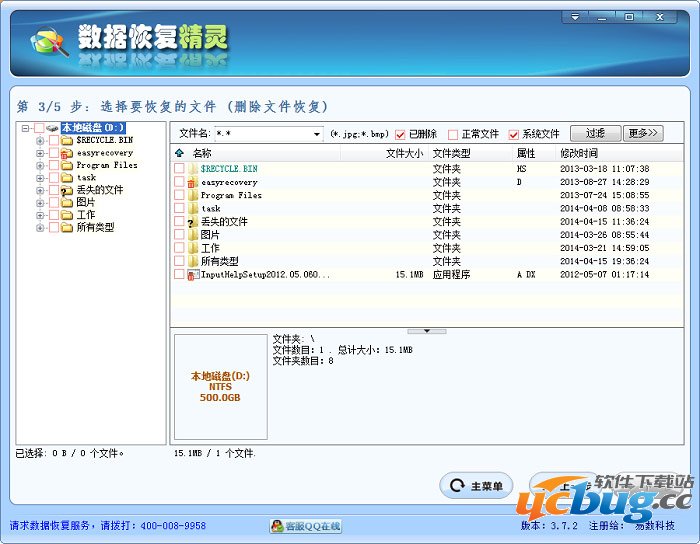Click the 主菜单 main menu button
Image resolution: width=700 pixels, height=544 pixels.
(x=476, y=486)
